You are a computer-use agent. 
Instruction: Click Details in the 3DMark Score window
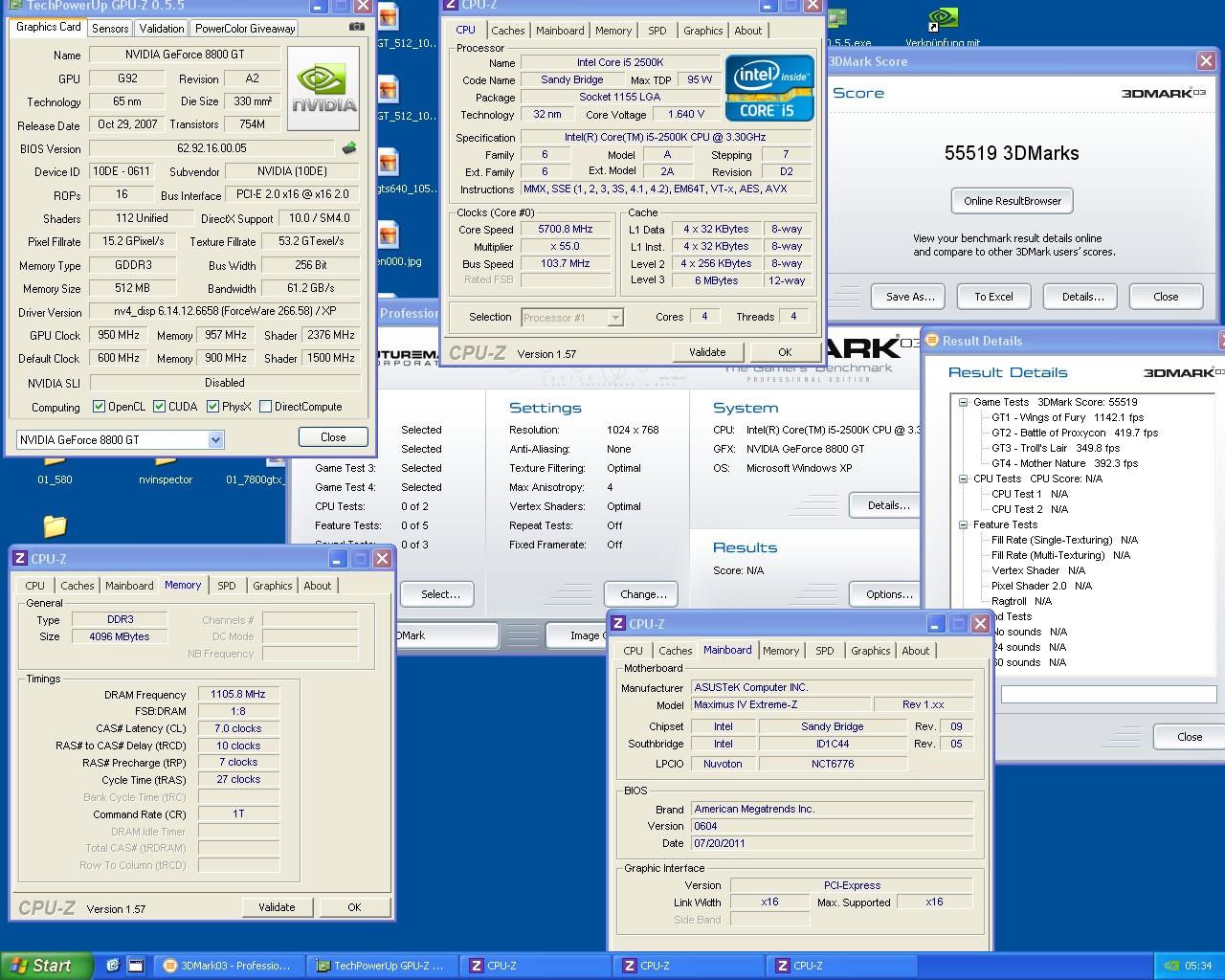pos(1082,297)
